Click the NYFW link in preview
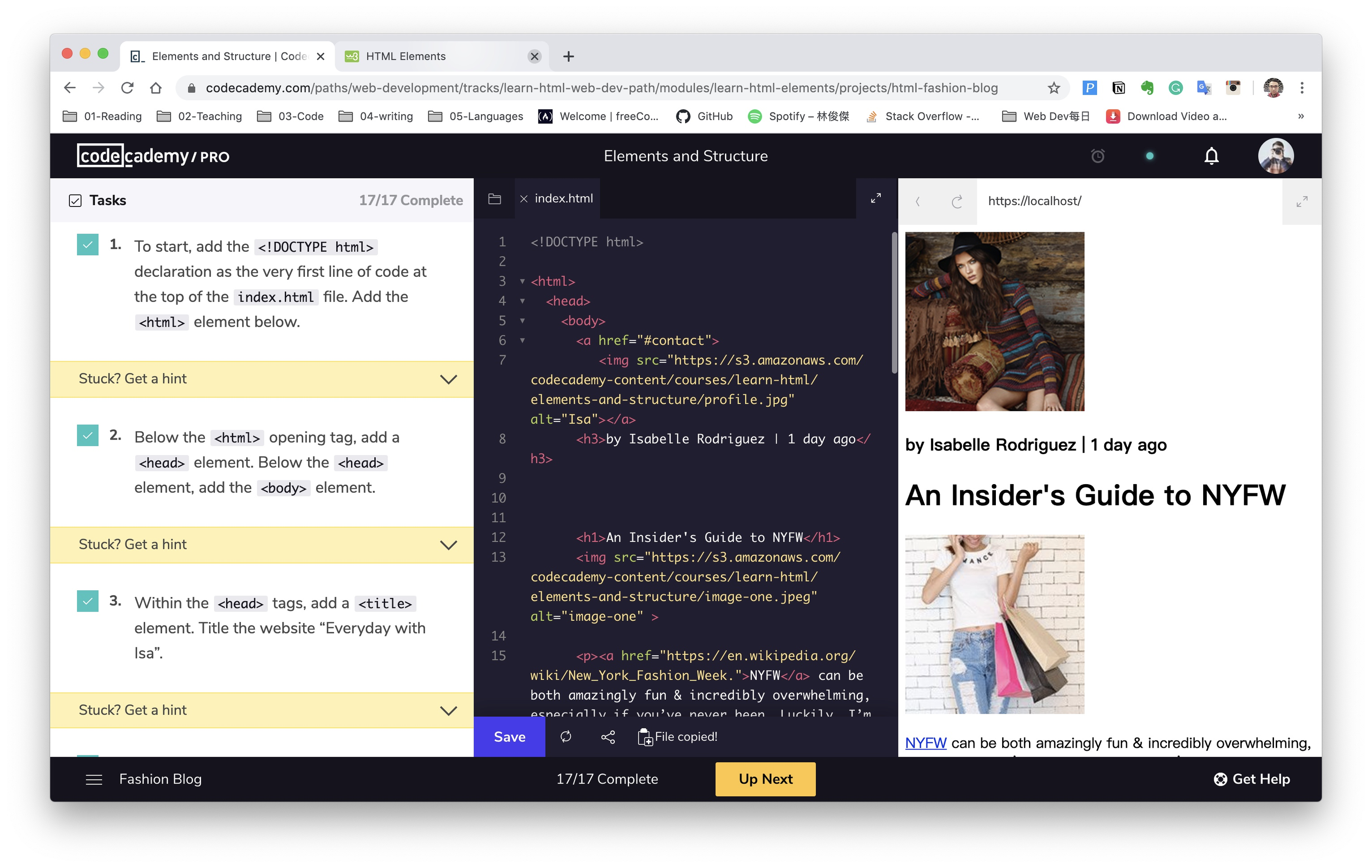1372x868 pixels. pyautogui.click(x=925, y=743)
